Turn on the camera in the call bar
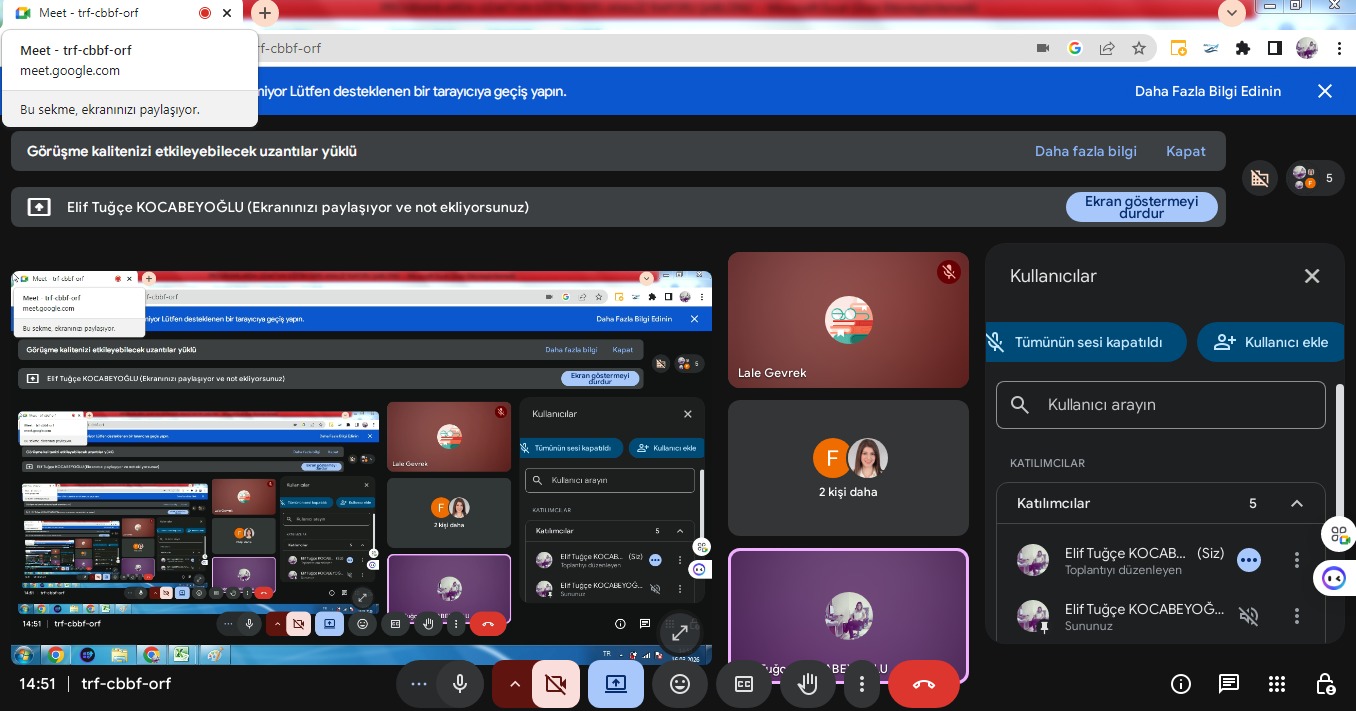 tap(555, 684)
